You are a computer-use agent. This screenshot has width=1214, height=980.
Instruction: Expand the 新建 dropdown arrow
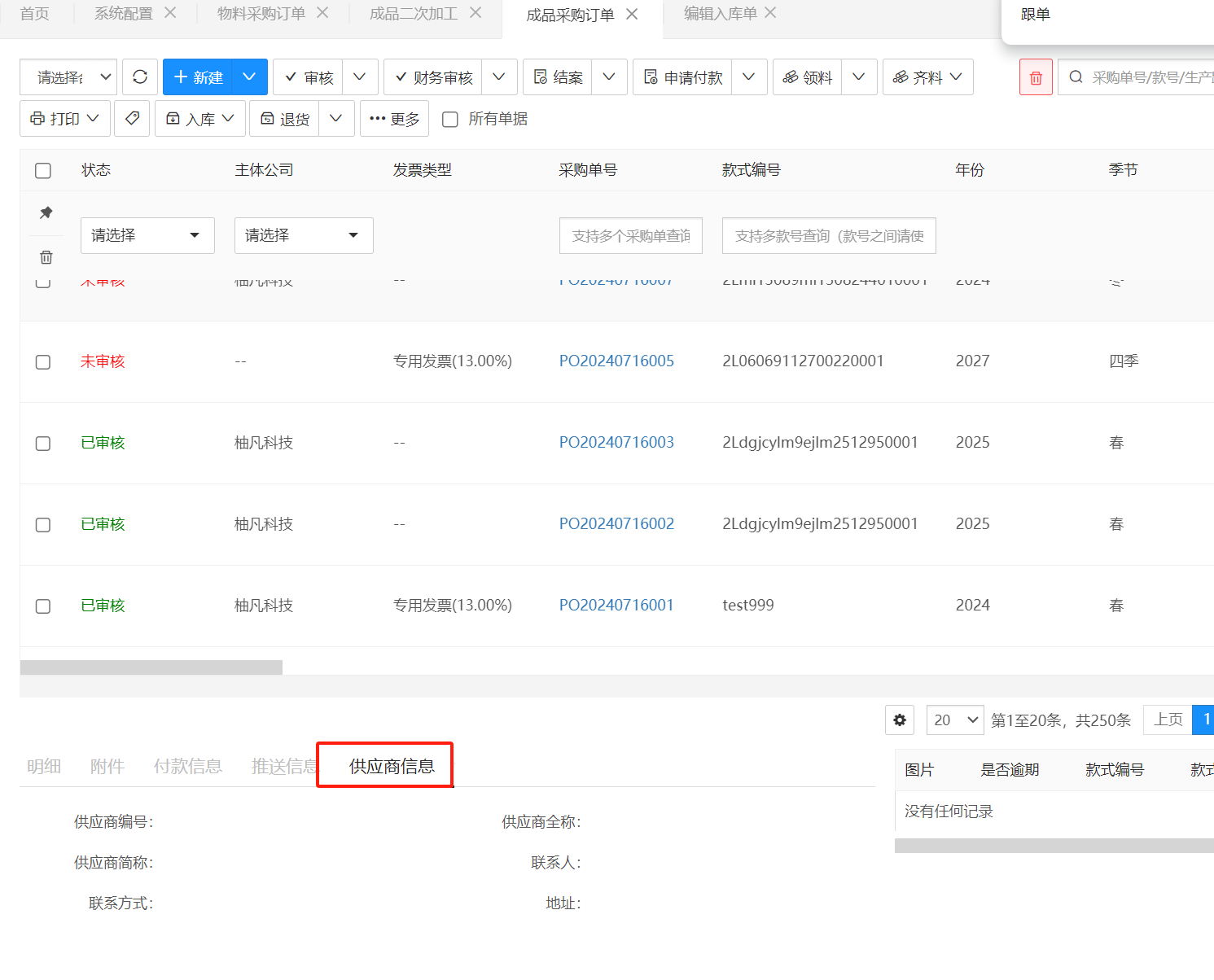point(249,77)
